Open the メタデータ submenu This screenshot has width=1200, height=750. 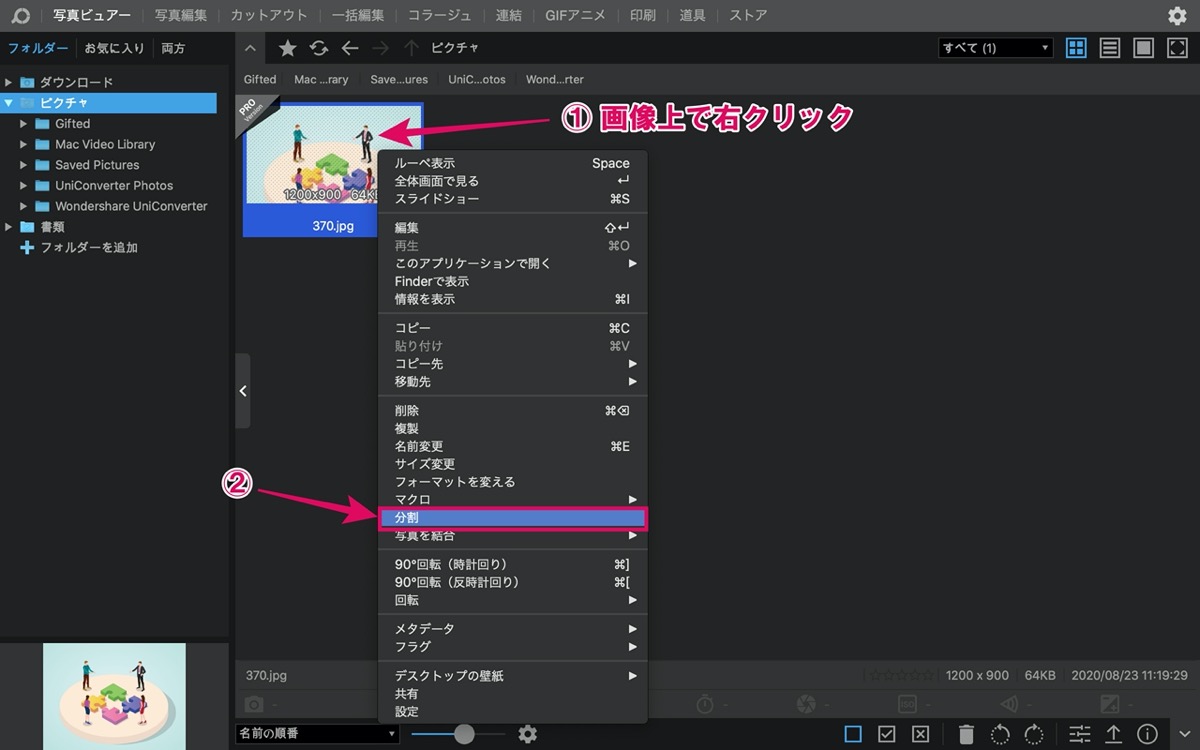point(513,629)
